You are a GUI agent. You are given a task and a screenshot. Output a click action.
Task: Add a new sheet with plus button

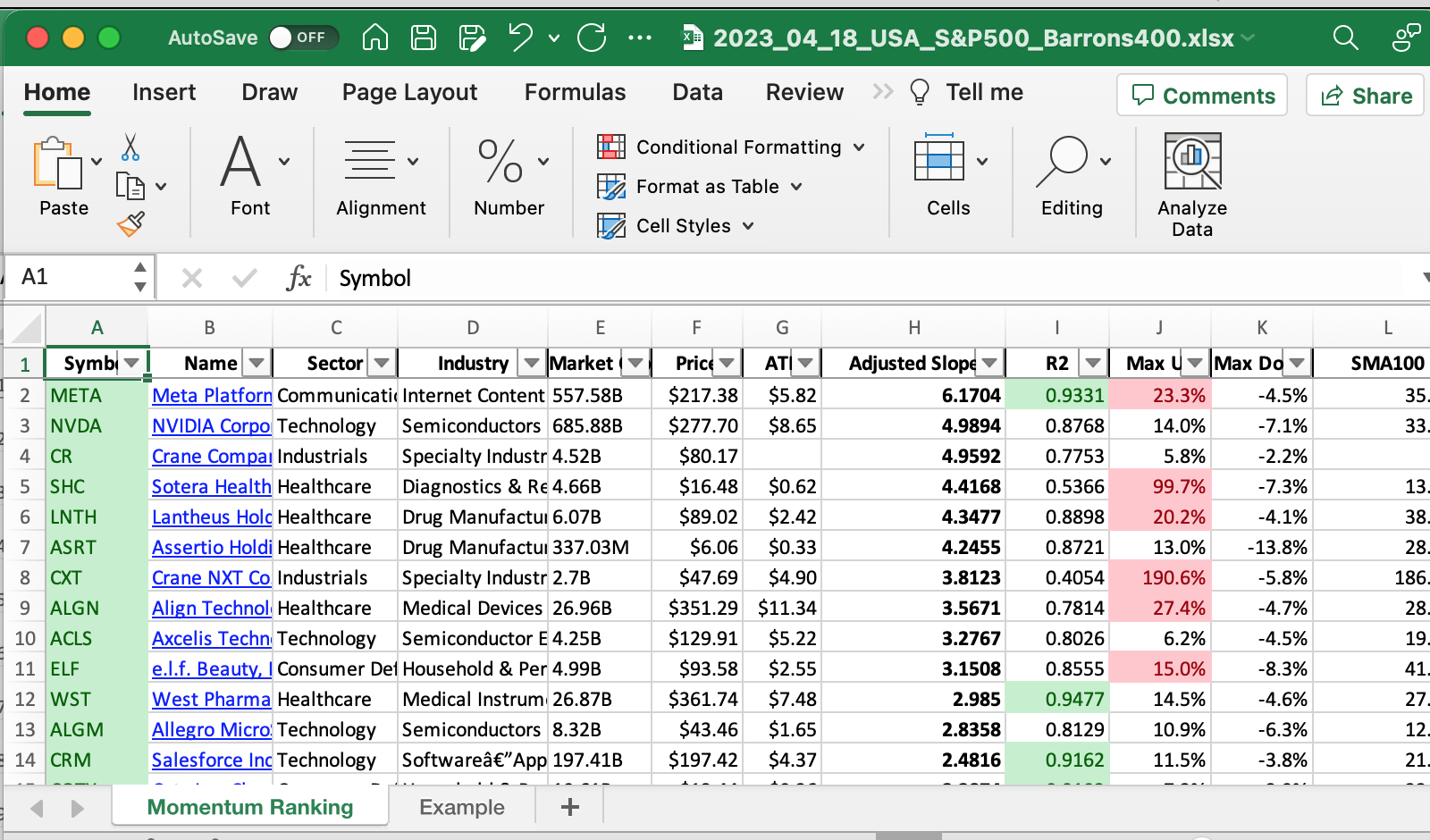(x=570, y=808)
